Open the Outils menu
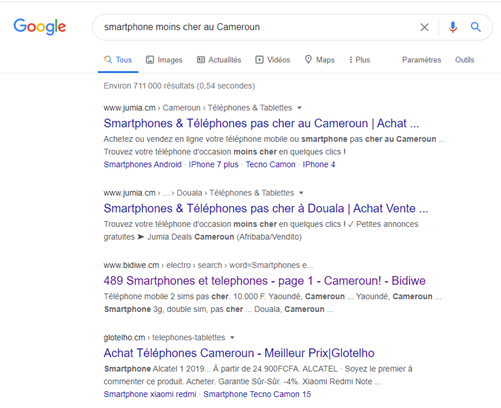 pyautogui.click(x=465, y=60)
